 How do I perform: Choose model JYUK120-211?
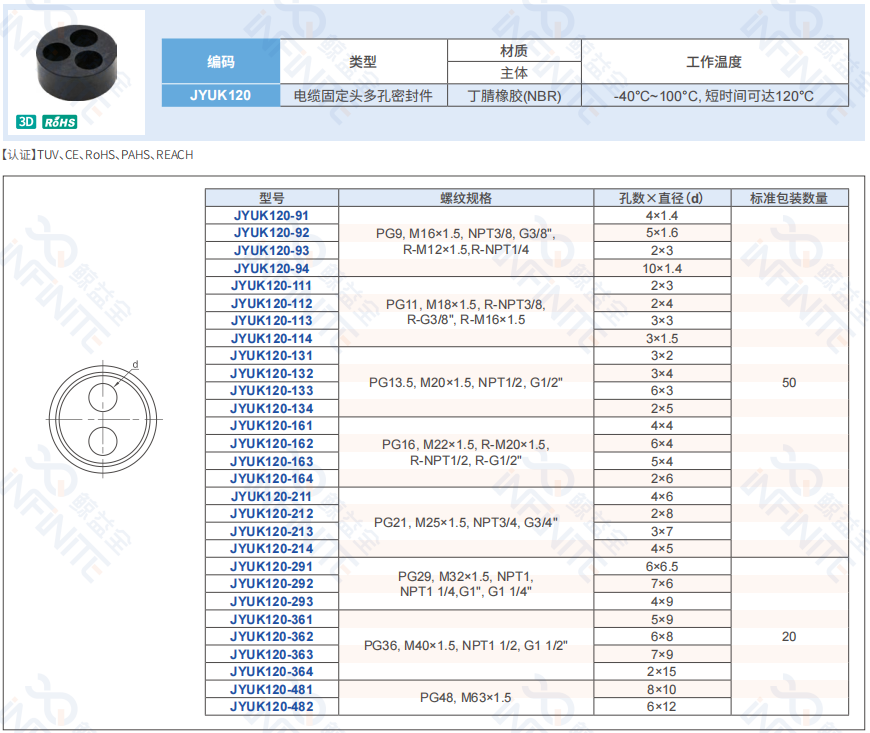pos(271,496)
